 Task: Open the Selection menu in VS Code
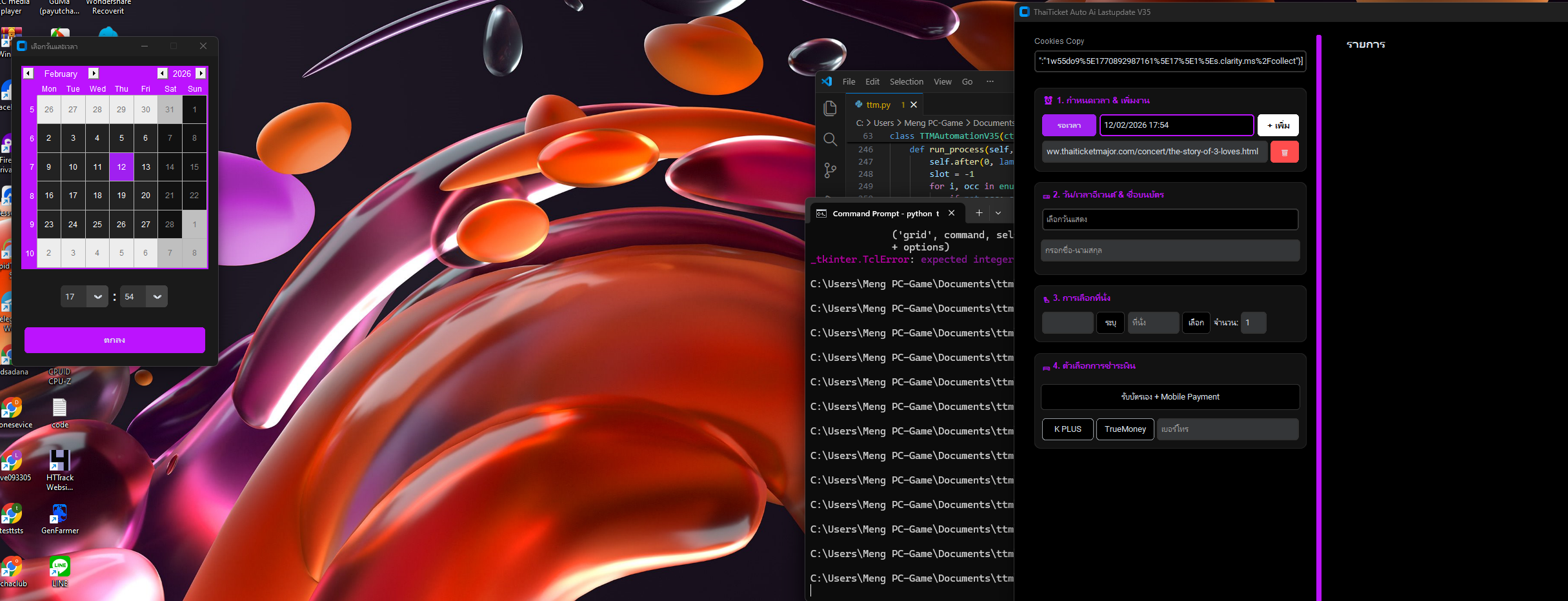click(x=906, y=82)
